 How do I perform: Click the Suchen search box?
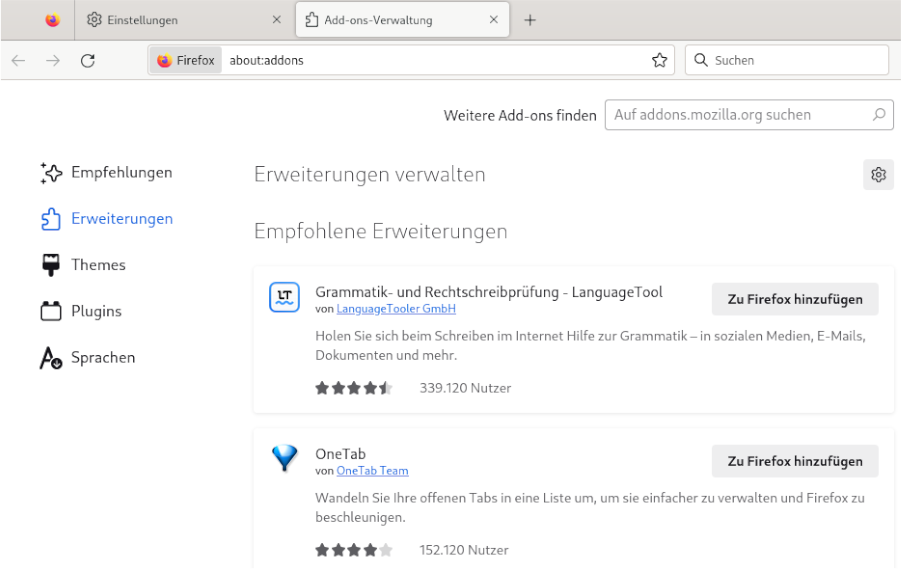tap(787, 60)
